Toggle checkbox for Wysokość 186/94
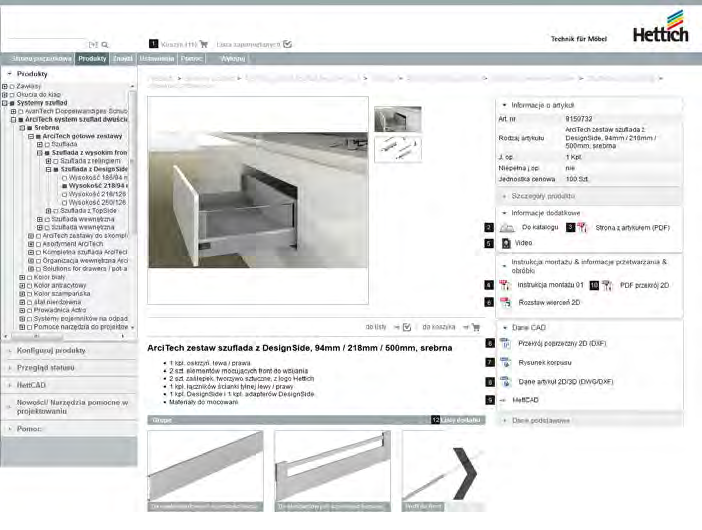702x530 pixels. pyautogui.click(x=64, y=178)
